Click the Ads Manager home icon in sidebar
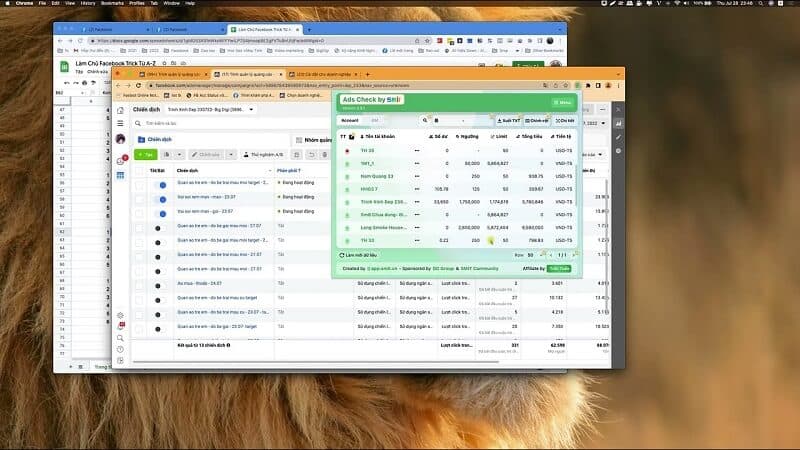The image size is (800, 450). tap(121, 110)
